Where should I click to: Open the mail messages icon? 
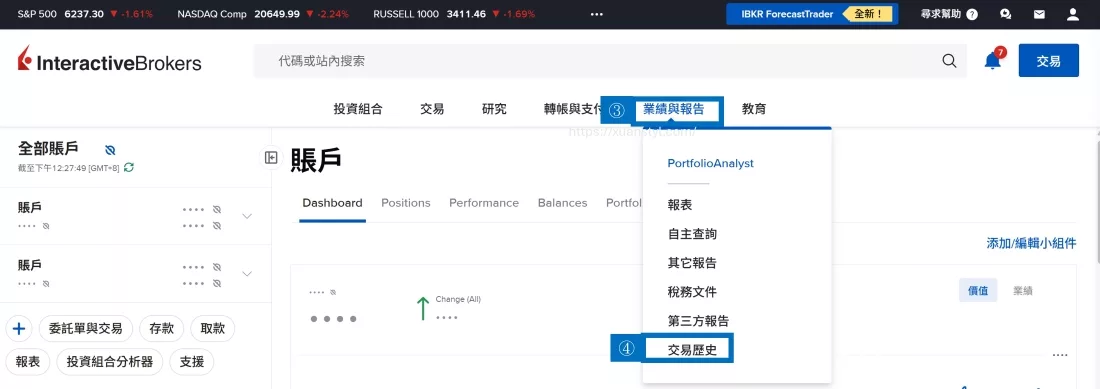tap(1039, 14)
